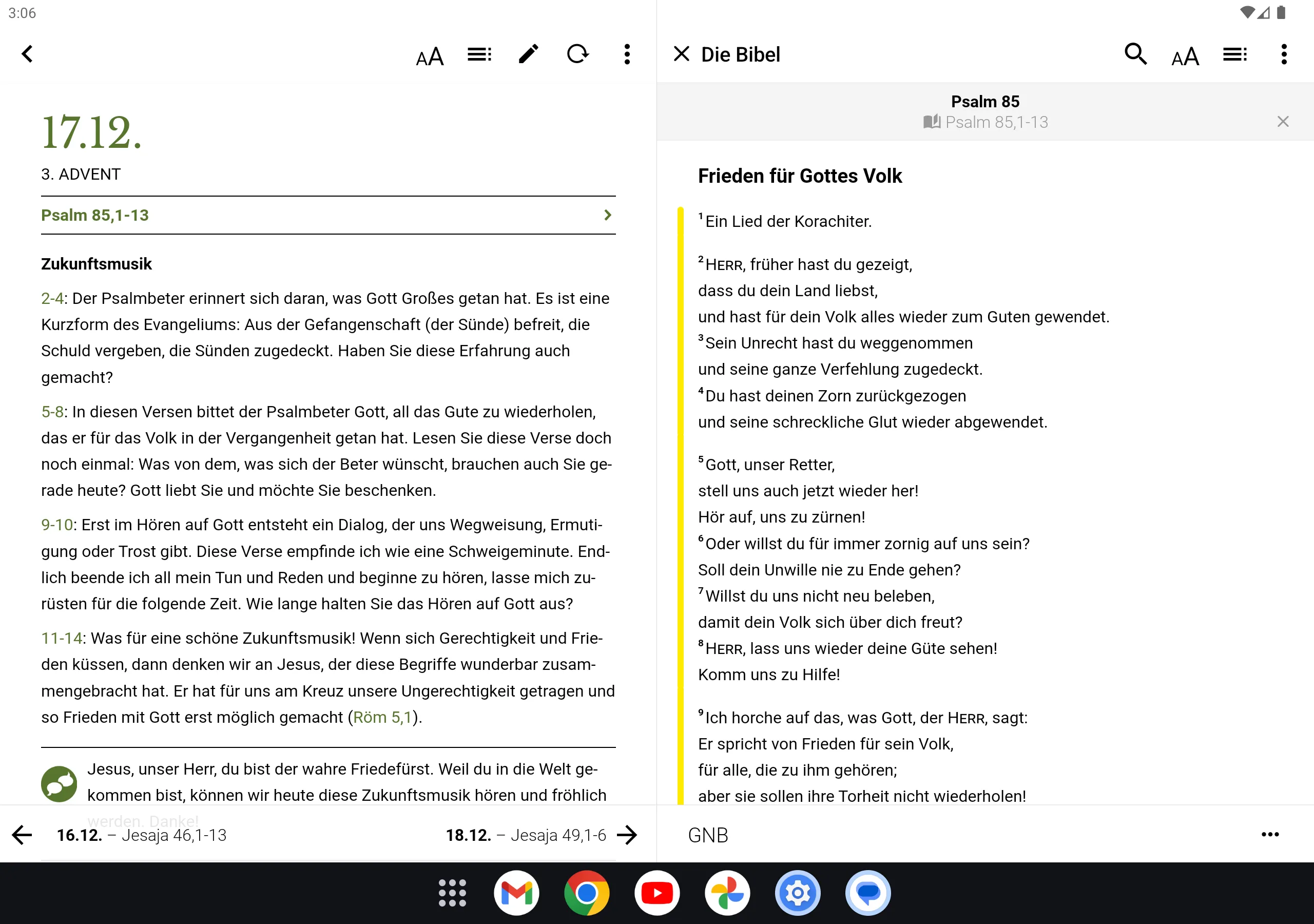1314x924 pixels.
Task: Open font size settings in devotional pane
Action: 430,55
